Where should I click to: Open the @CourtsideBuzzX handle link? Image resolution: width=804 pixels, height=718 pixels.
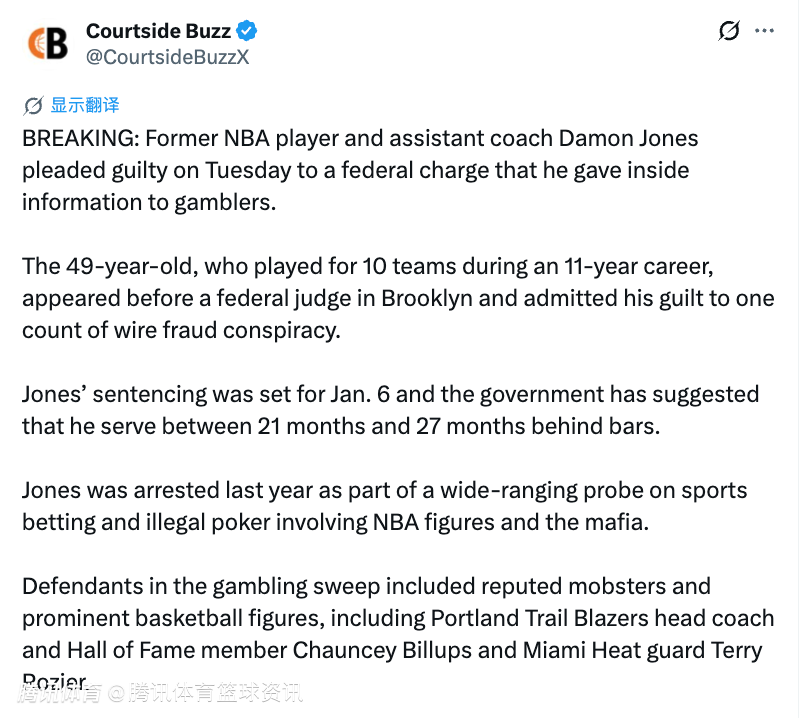point(167,57)
